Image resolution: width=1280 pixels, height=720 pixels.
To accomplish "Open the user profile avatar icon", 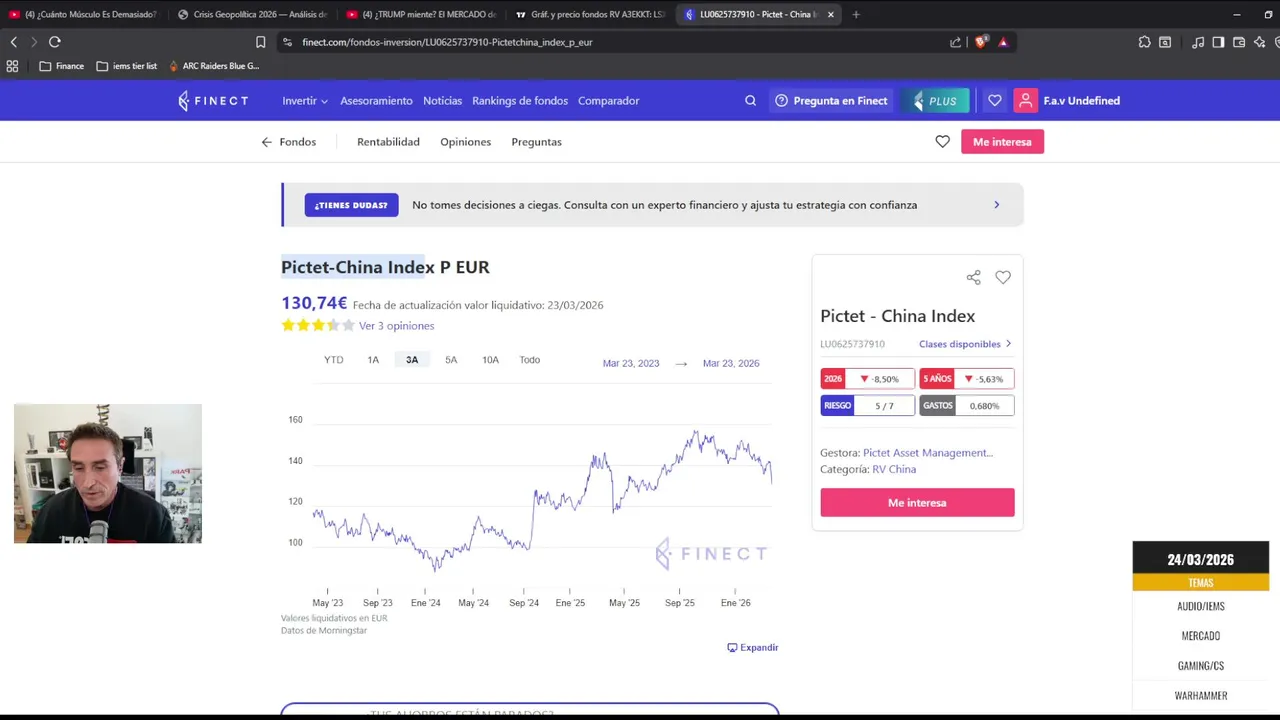I will [x=1025, y=101].
